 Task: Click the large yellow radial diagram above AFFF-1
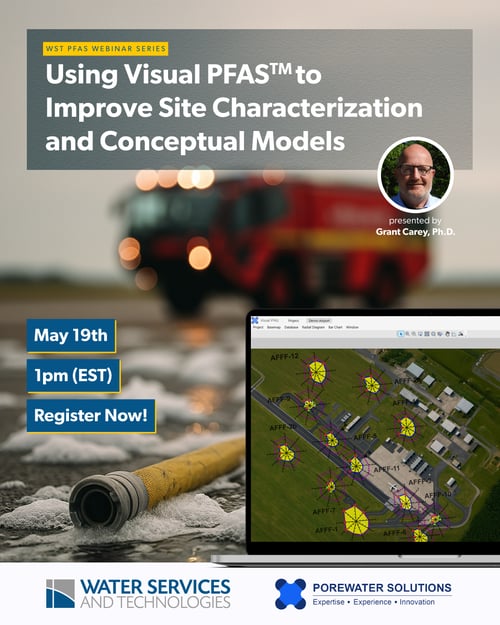(355, 520)
